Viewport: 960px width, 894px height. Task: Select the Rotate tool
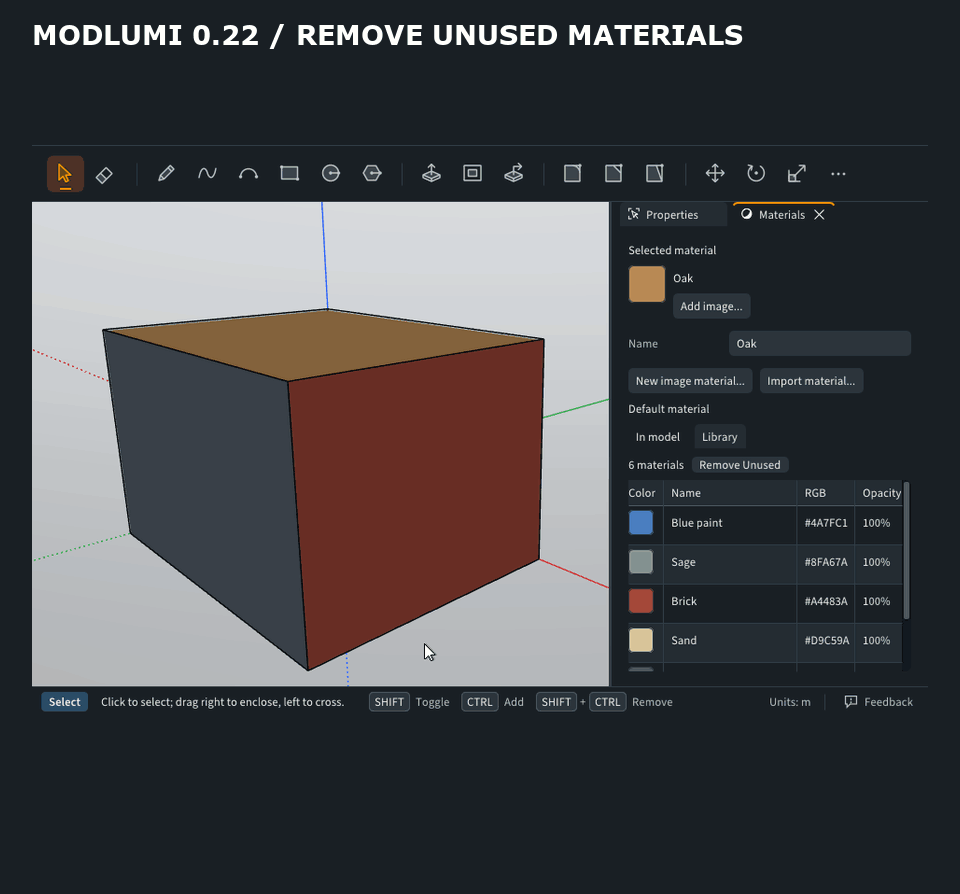click(756, 174)
